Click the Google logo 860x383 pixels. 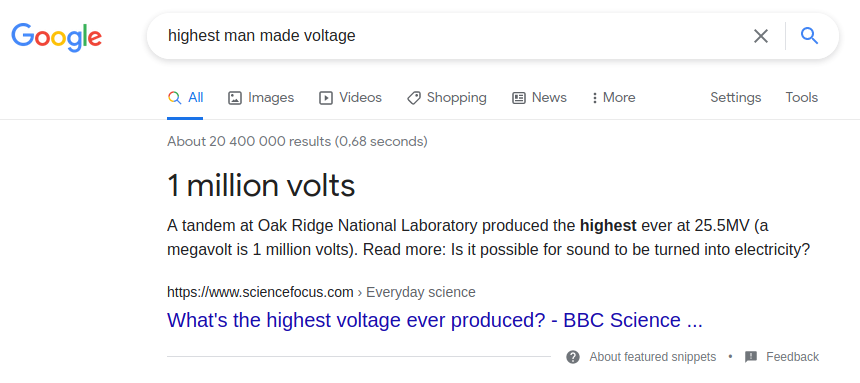coord(56,37)
